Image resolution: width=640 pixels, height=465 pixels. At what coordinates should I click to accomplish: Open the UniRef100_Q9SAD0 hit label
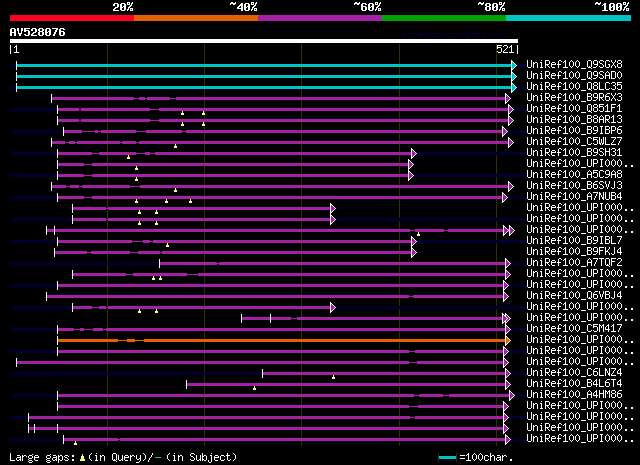point(574,76)
